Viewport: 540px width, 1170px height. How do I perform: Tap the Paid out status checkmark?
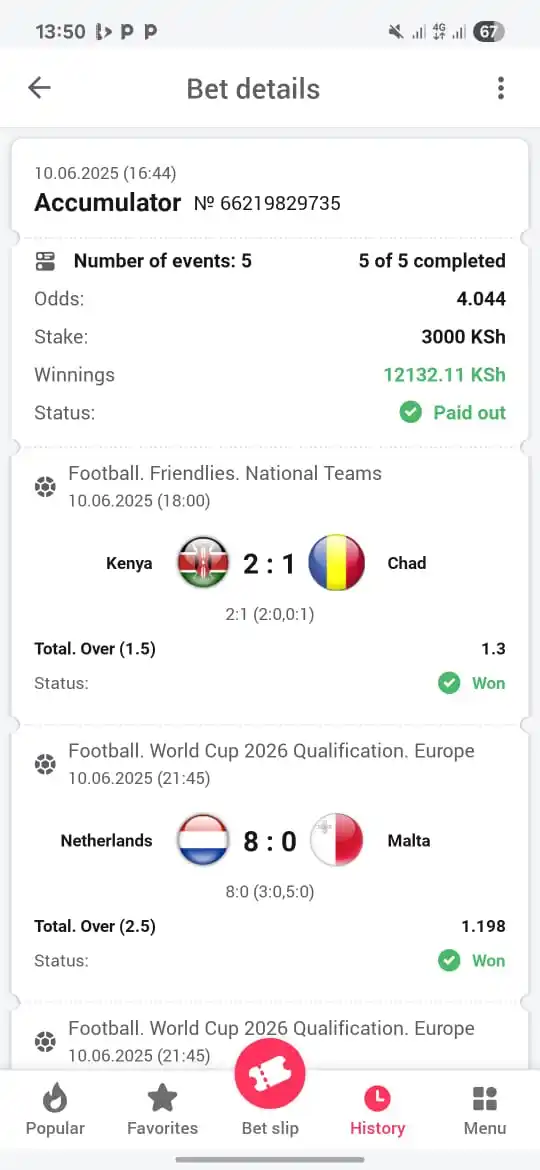[x=410, y=412]
